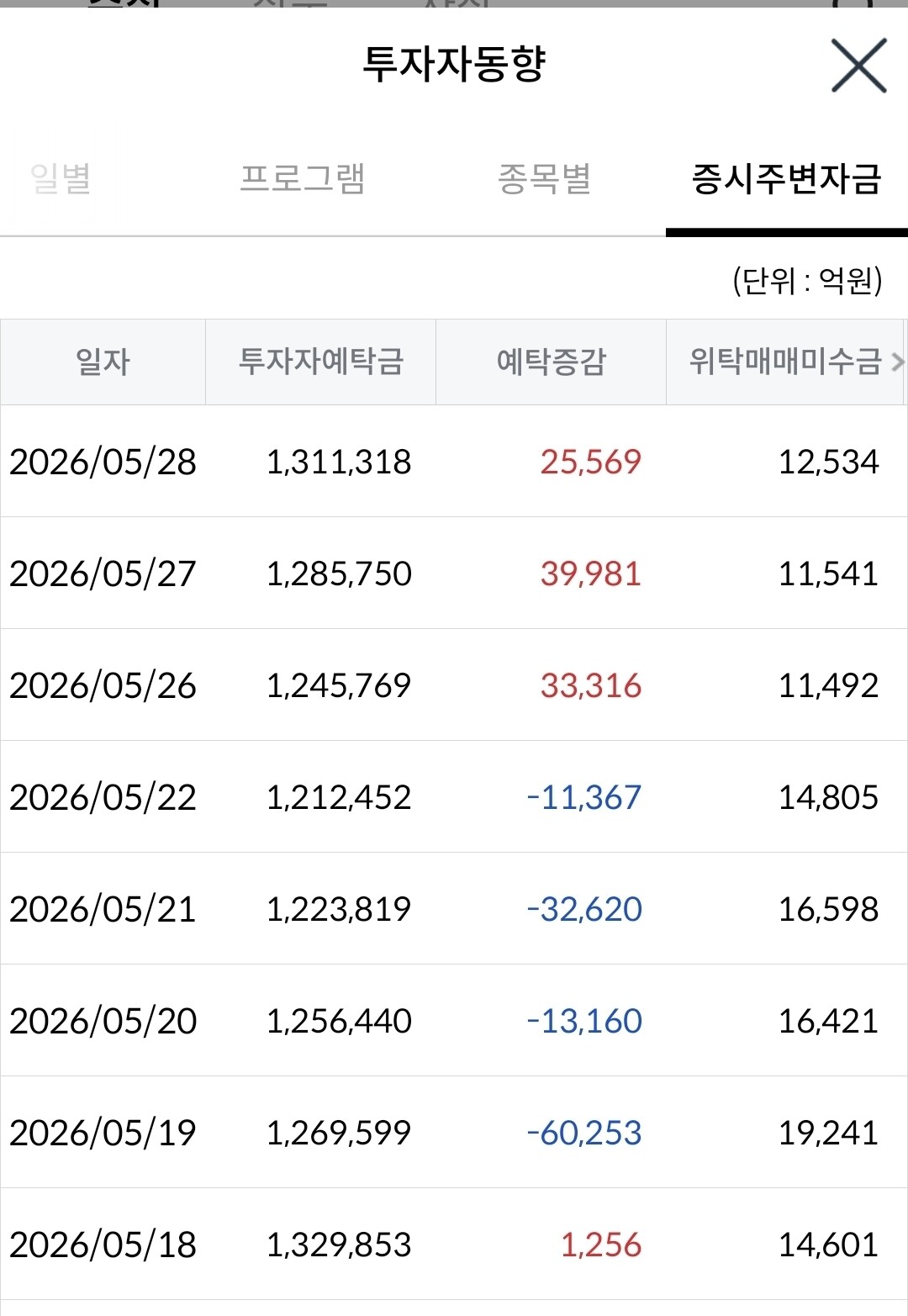Screen dimensions: 908x1316
Task: Expand more columns with the right chevron
Action: coord(897,362)
